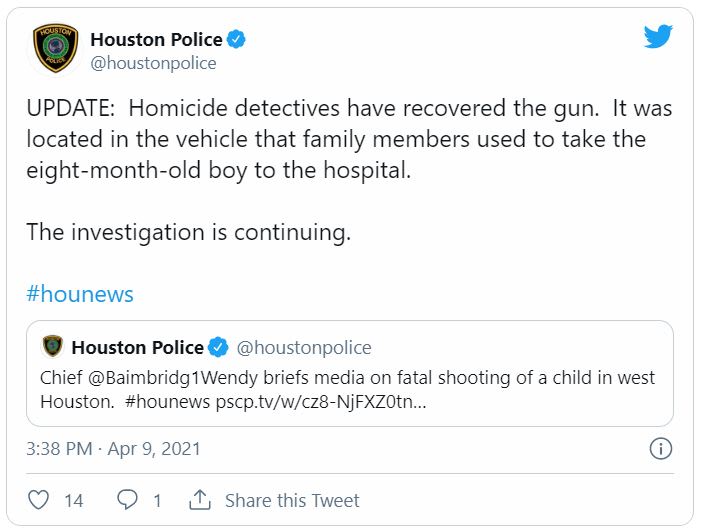The width and height of the screenshot is (702, 532).
Task: Click verified badge in quoted tweet
Action: tap(219, 348)
